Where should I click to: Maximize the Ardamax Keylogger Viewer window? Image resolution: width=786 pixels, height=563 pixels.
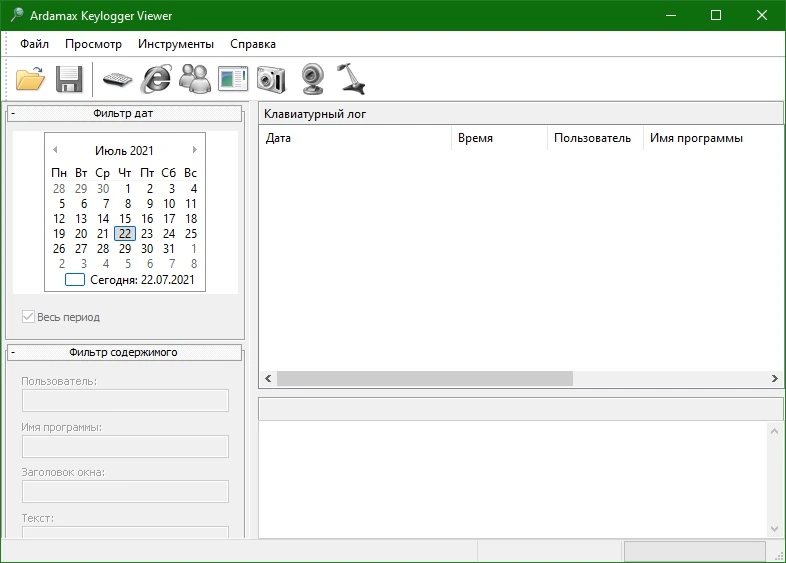(x=716, y=15)
